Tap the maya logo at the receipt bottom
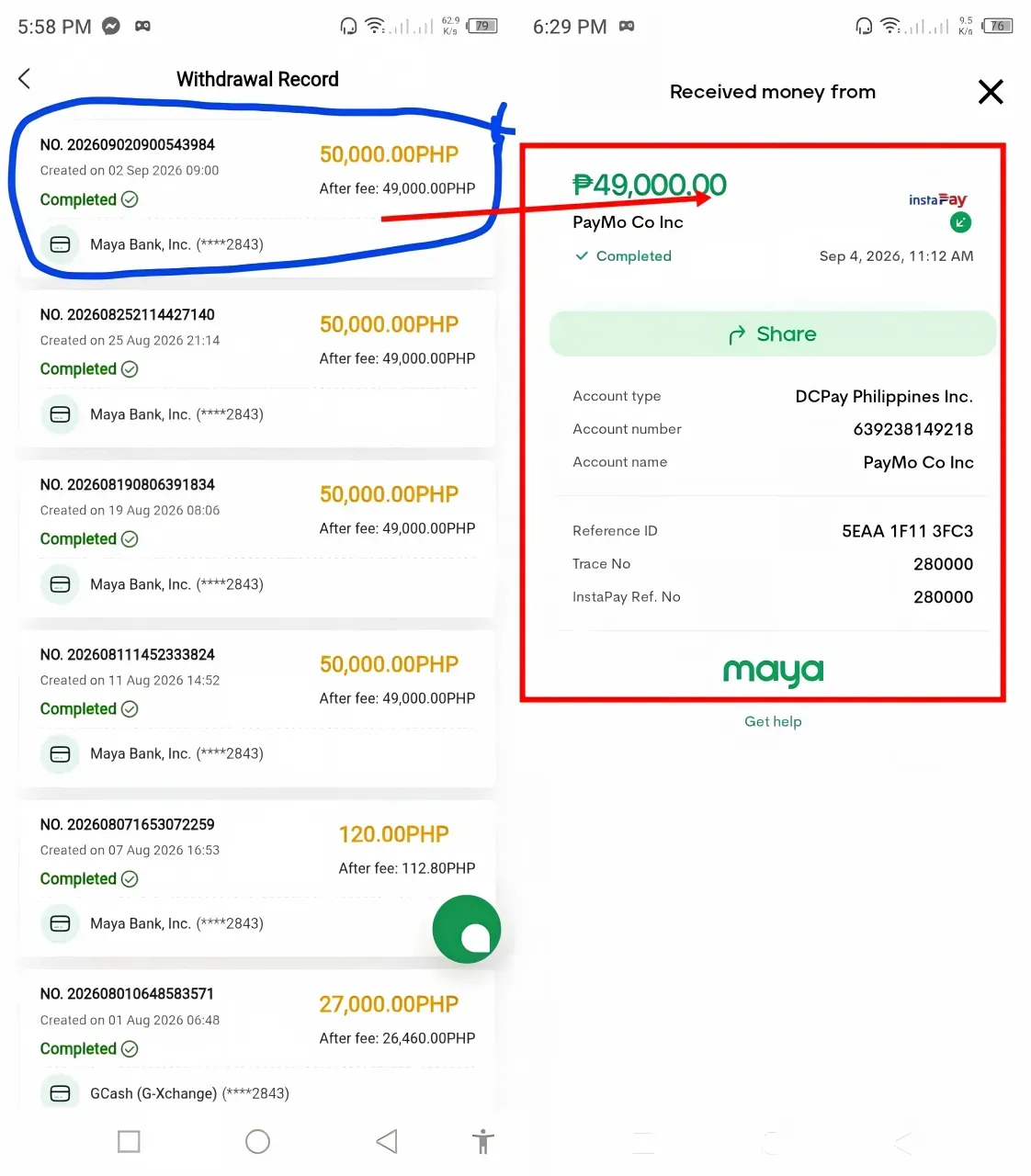The width and height of the screenshot is (1031, 1176). 773,672
